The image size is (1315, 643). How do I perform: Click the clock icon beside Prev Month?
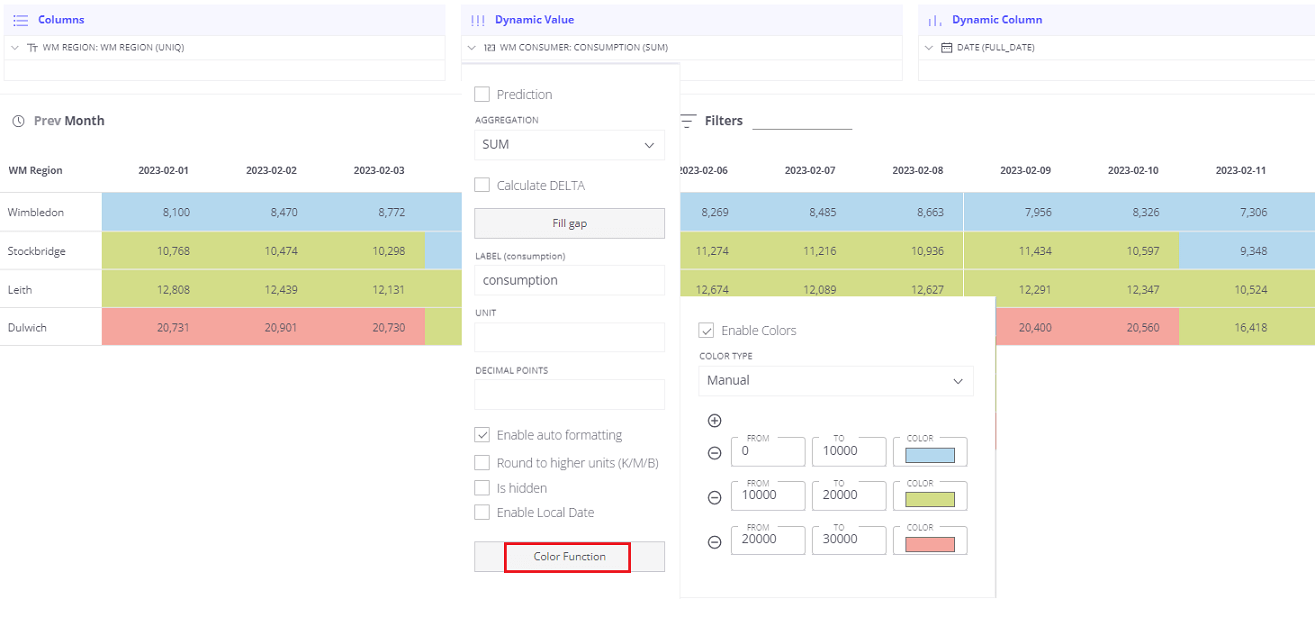17,120
